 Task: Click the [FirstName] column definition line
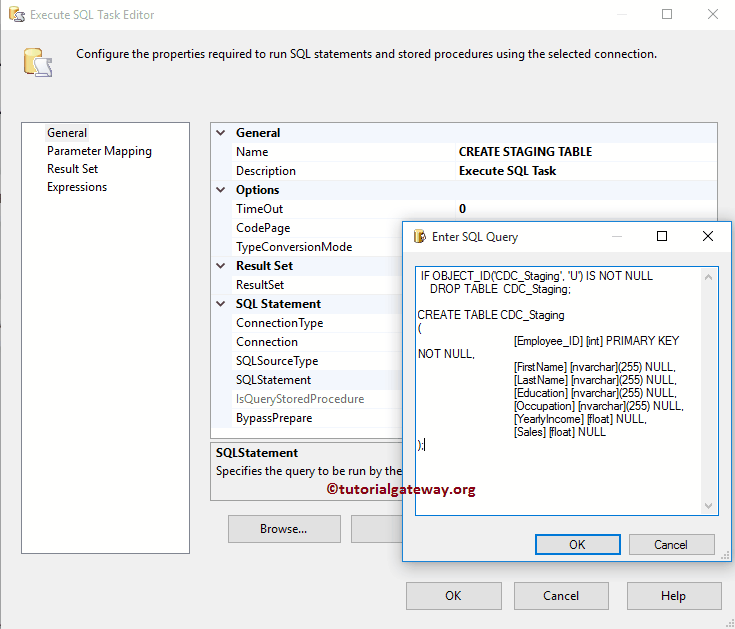click(x=594, y=367)
